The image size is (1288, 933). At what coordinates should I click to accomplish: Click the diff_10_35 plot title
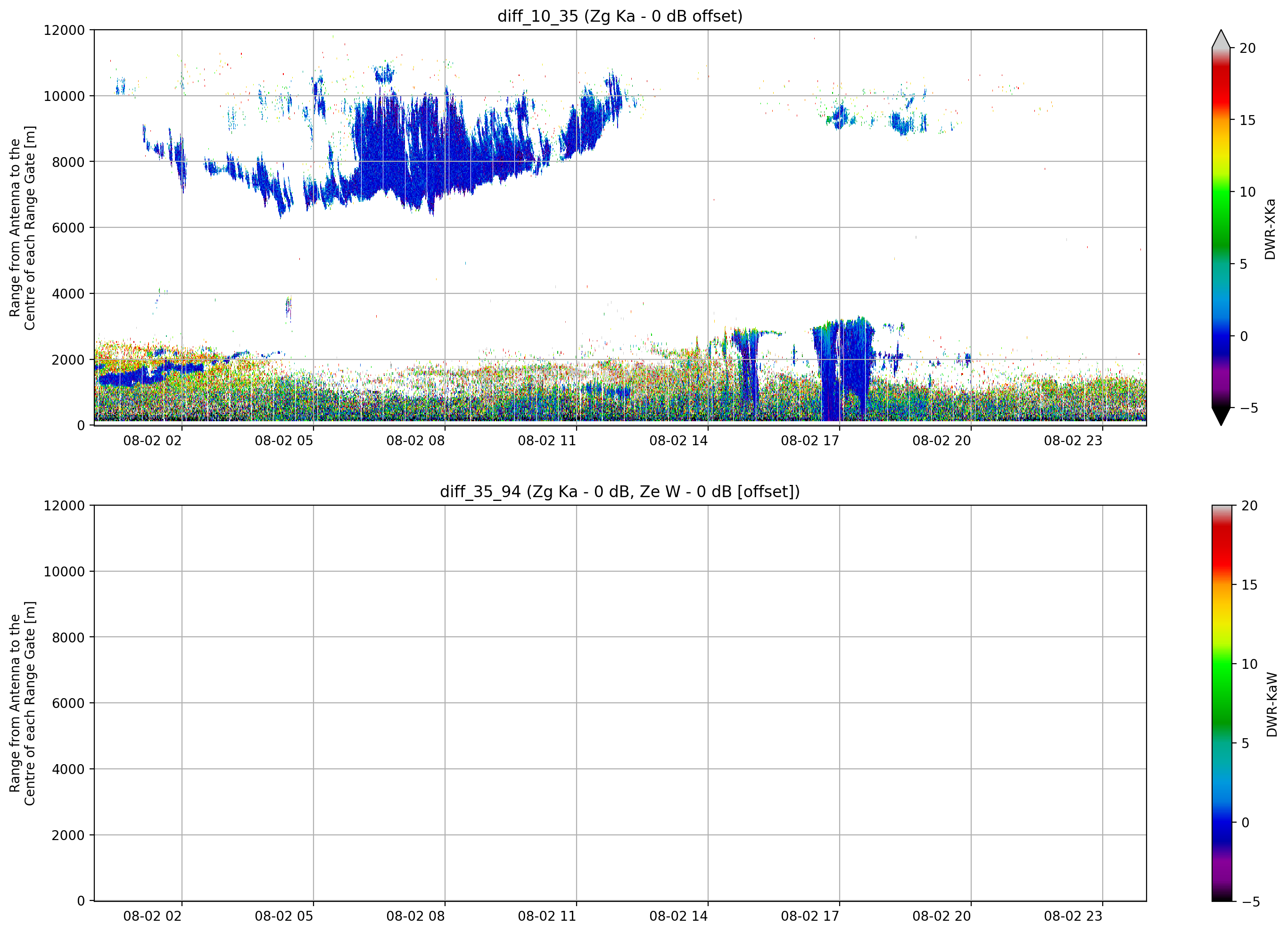pyautogui.click(x=619, y=16)
